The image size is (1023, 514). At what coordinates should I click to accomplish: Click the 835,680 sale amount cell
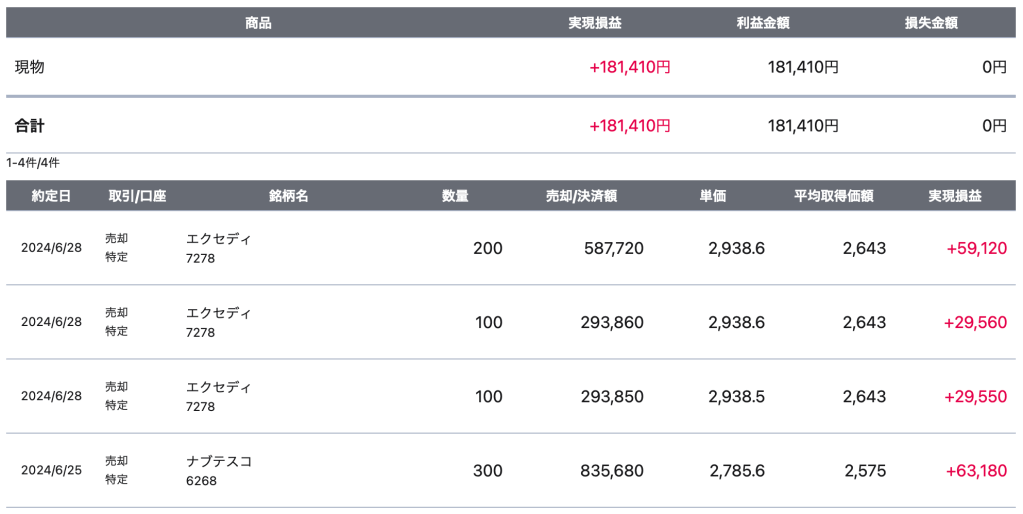(612, 471)
